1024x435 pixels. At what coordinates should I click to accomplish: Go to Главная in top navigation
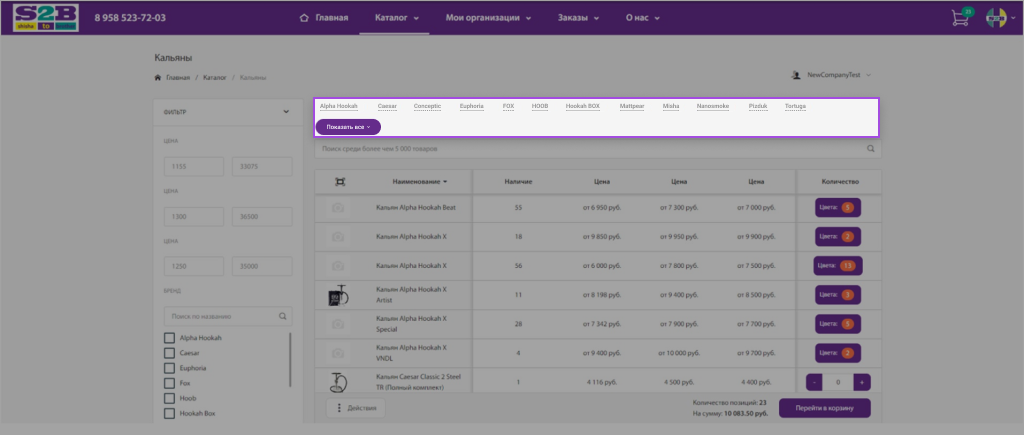[323, 18]
